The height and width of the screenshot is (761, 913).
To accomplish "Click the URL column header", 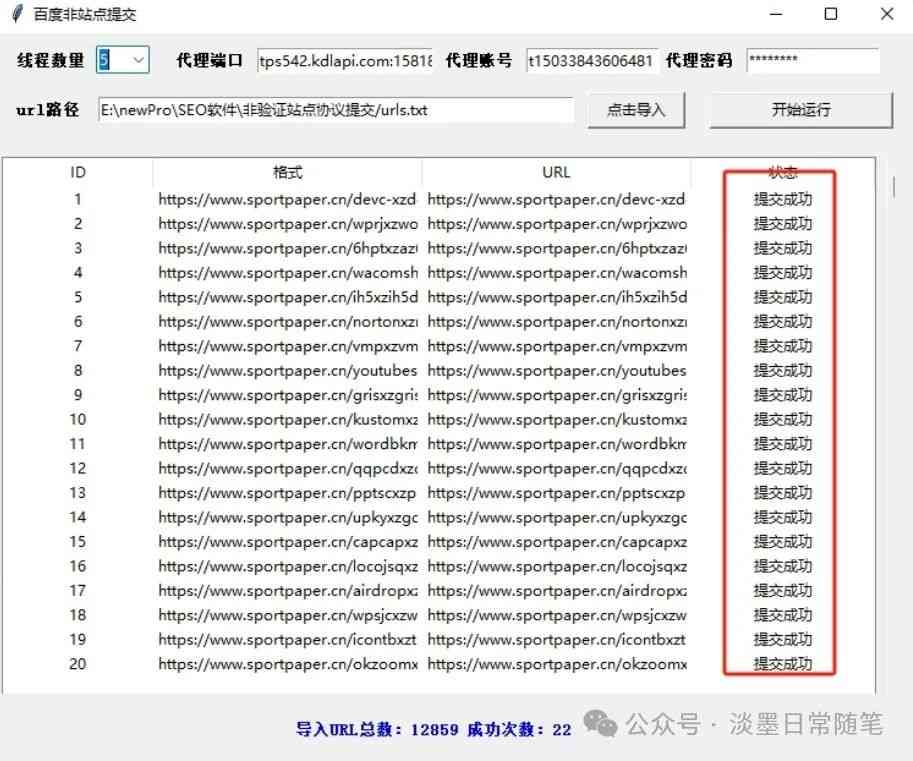I will [x=556, y=172].
